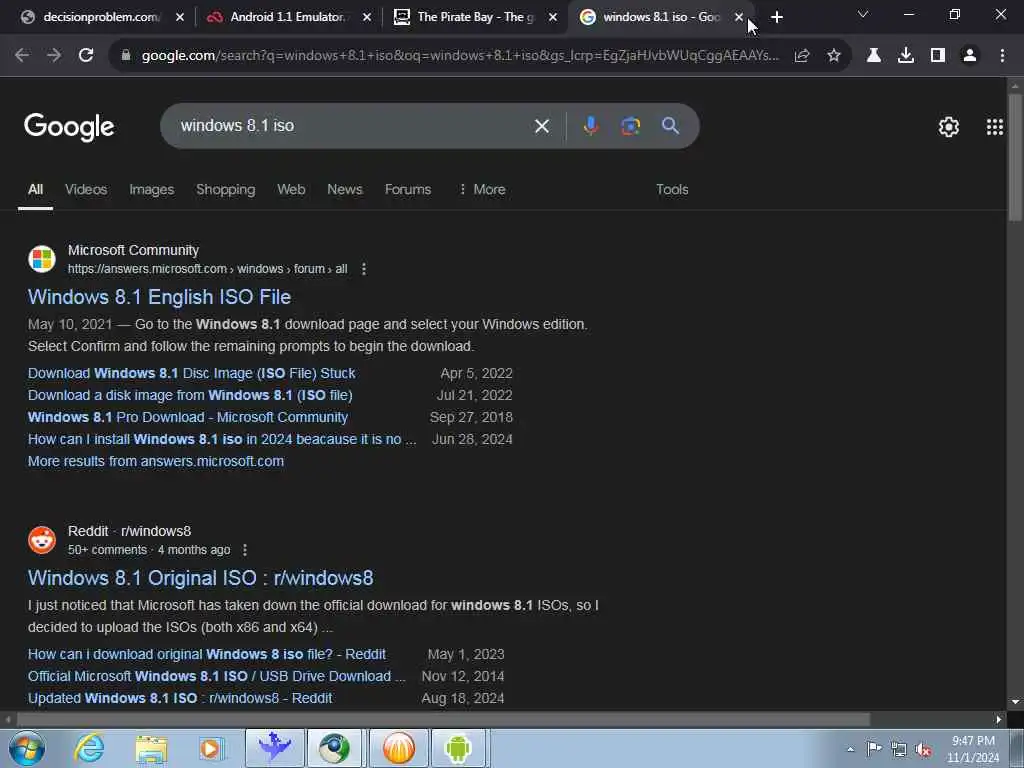
Task: Open Windows 8.1 English ISO File result
Action: [x=159, y=297]
